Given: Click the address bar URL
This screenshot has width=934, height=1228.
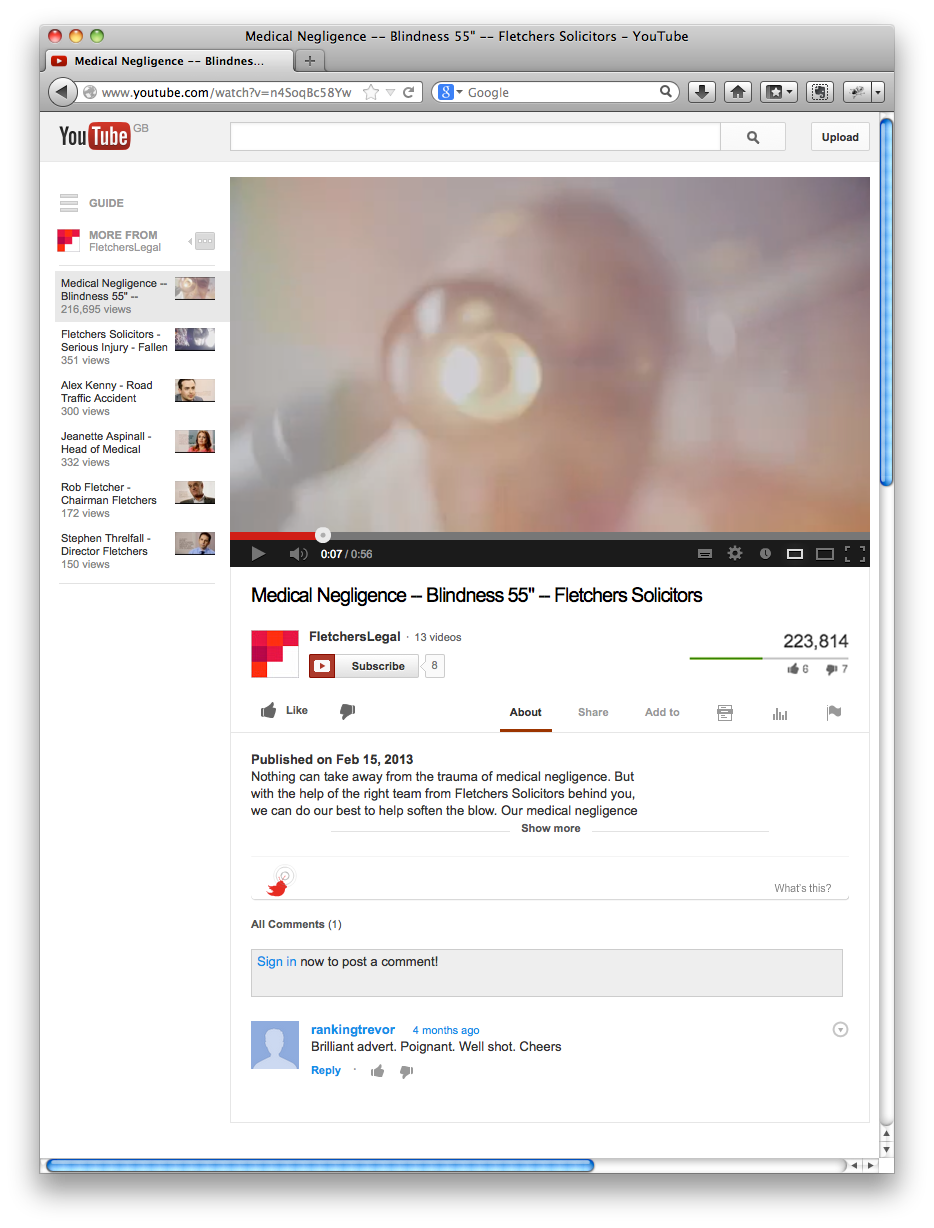Looking at the screenshot, I should [x=227, y=92].
